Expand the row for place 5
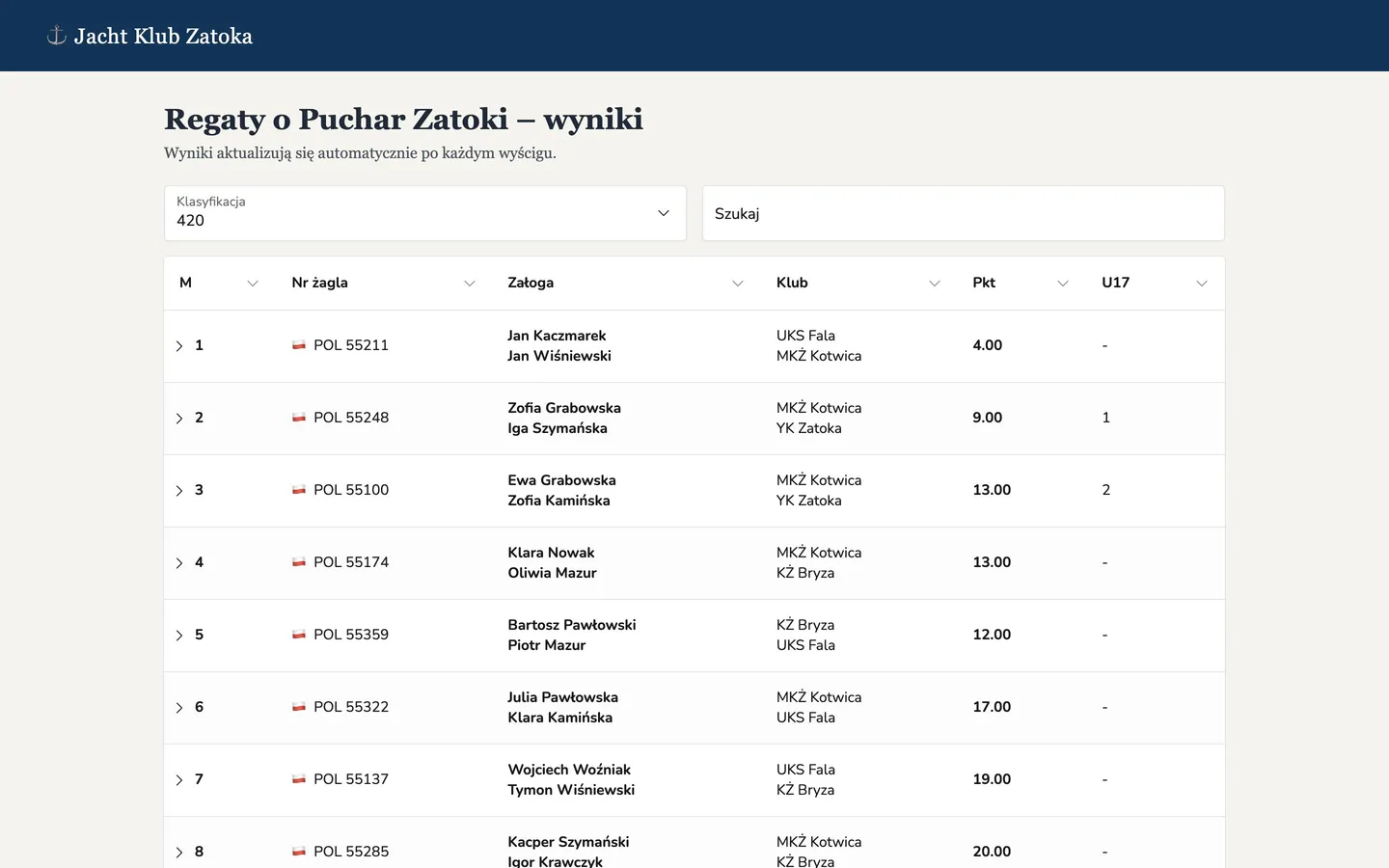1389x868 pixels. point(179,636)
